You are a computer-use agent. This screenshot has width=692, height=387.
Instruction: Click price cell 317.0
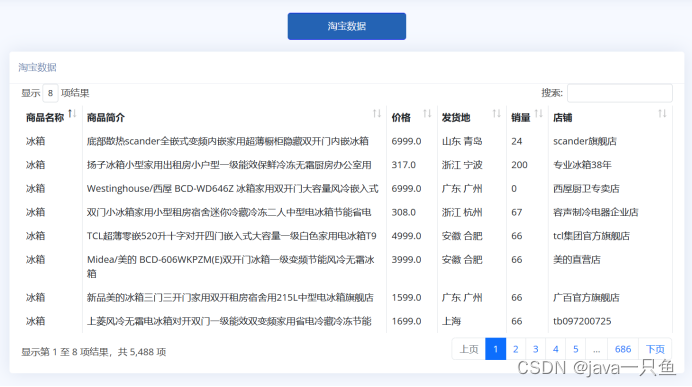404,165
